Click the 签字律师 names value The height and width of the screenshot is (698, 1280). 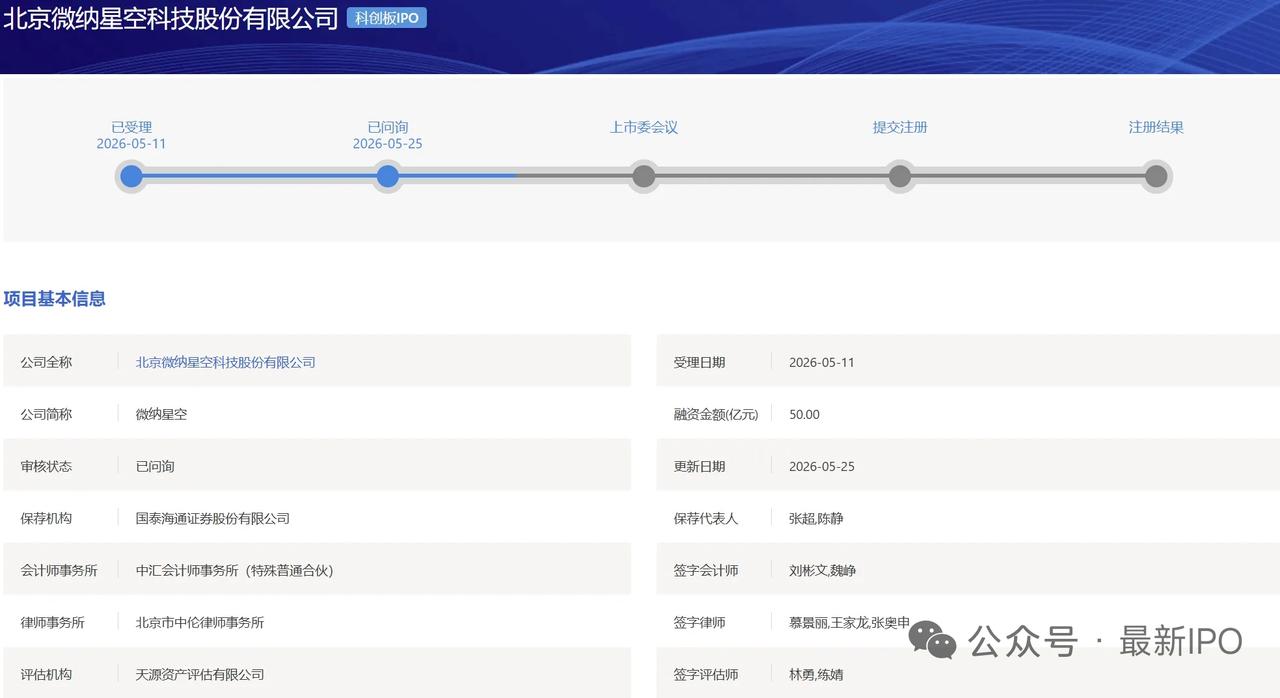tap(849, 622)
